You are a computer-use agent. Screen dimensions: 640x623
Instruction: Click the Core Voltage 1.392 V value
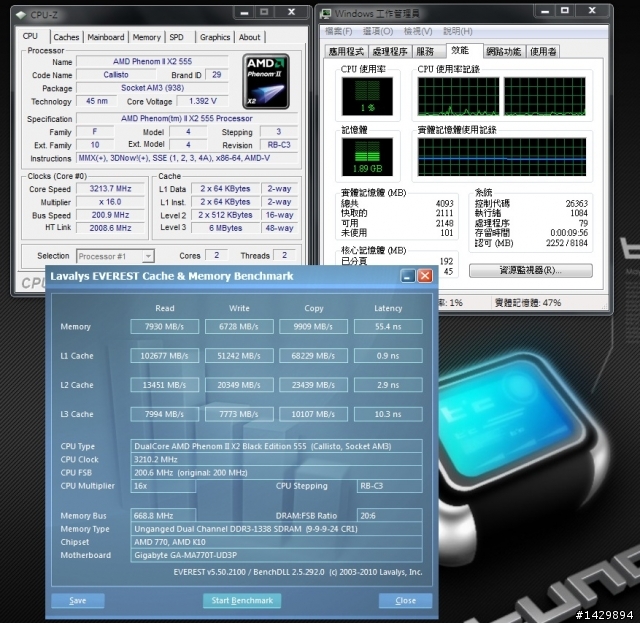[203, 101]
